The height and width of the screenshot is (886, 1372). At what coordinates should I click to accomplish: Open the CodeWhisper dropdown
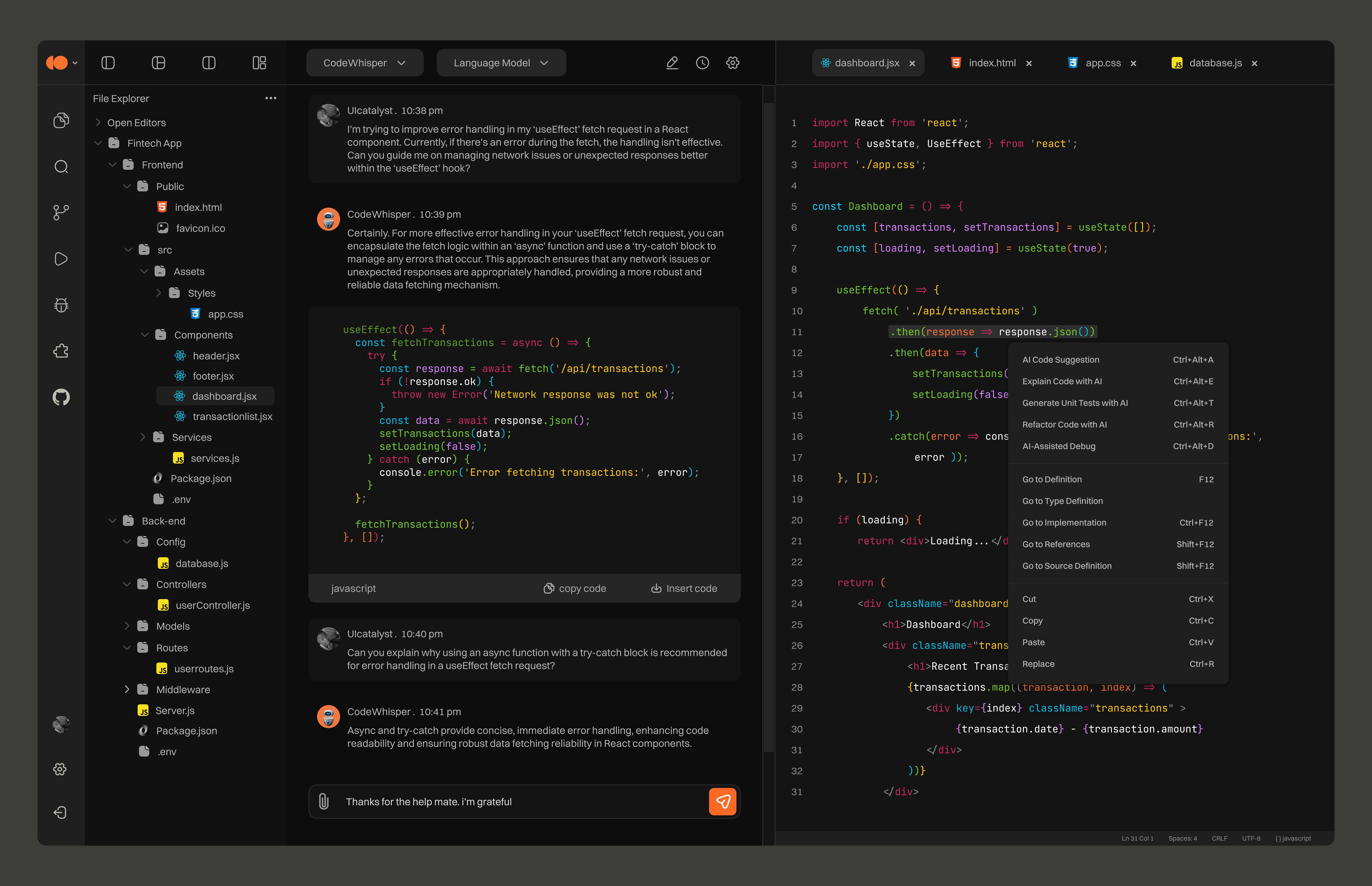pos(365,63)
